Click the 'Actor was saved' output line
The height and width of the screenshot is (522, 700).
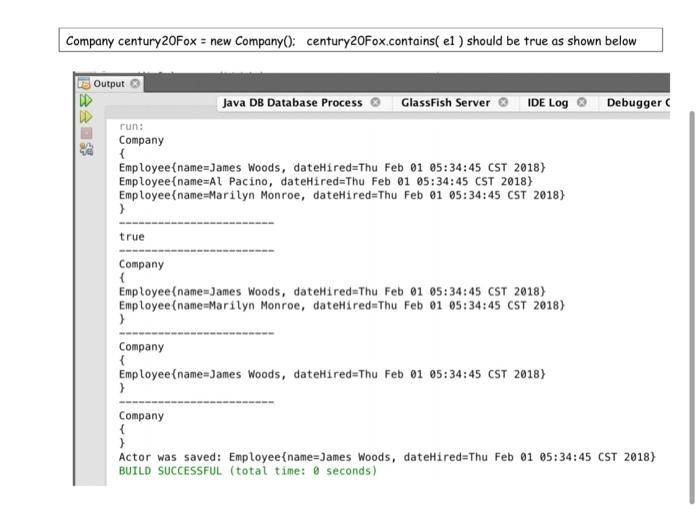tap(387, 457)
